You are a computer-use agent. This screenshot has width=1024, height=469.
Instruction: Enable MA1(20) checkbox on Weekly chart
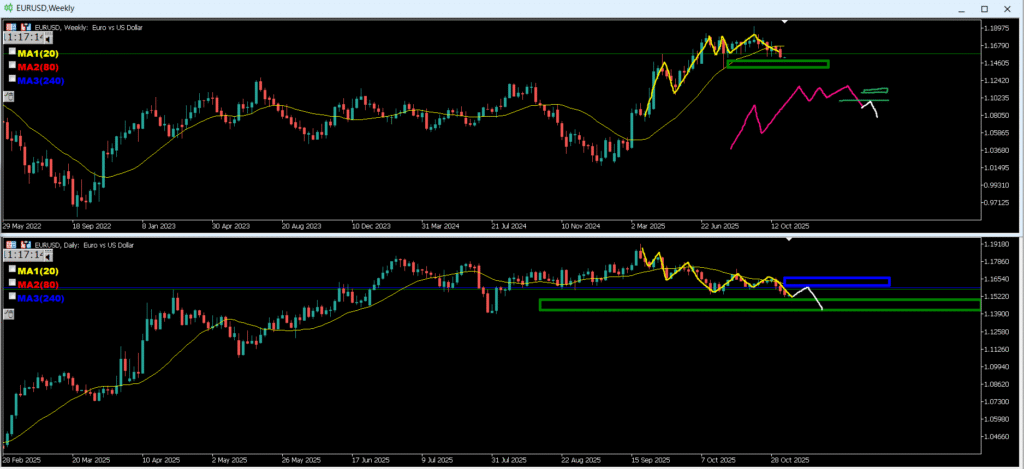(12, 51)
